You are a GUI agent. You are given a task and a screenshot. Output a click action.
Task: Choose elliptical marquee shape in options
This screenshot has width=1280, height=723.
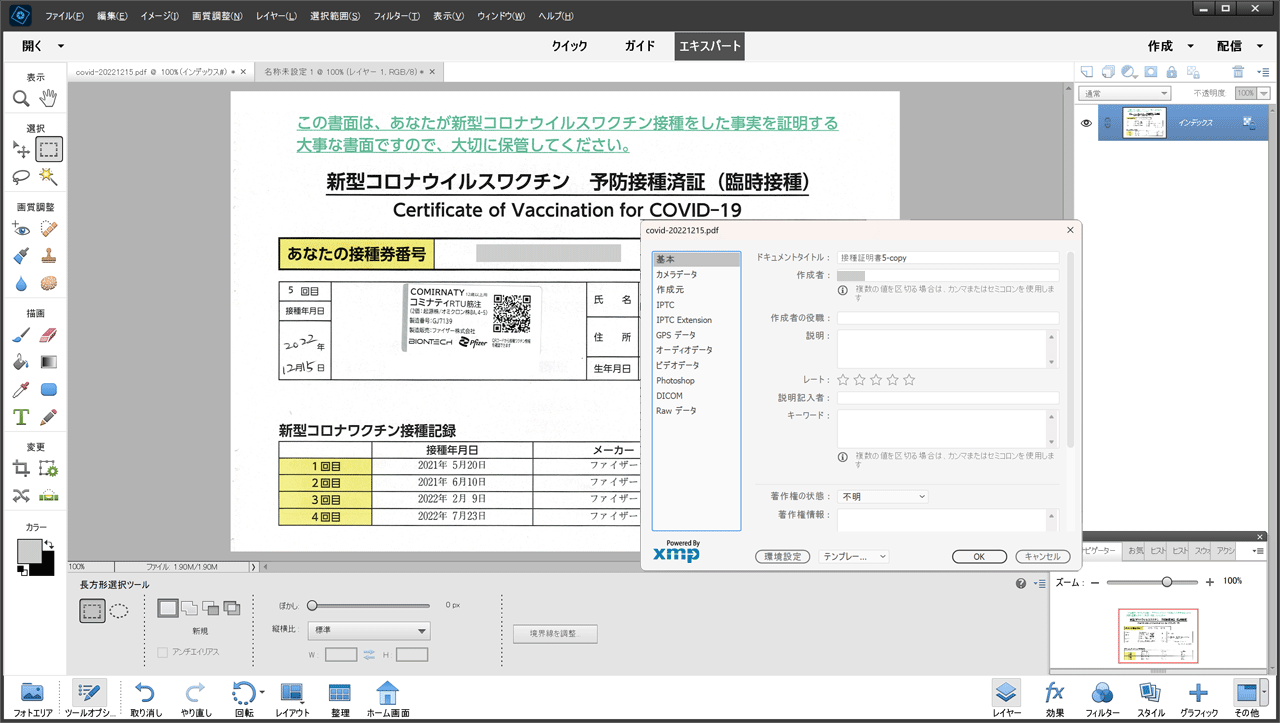coord(119,610)
